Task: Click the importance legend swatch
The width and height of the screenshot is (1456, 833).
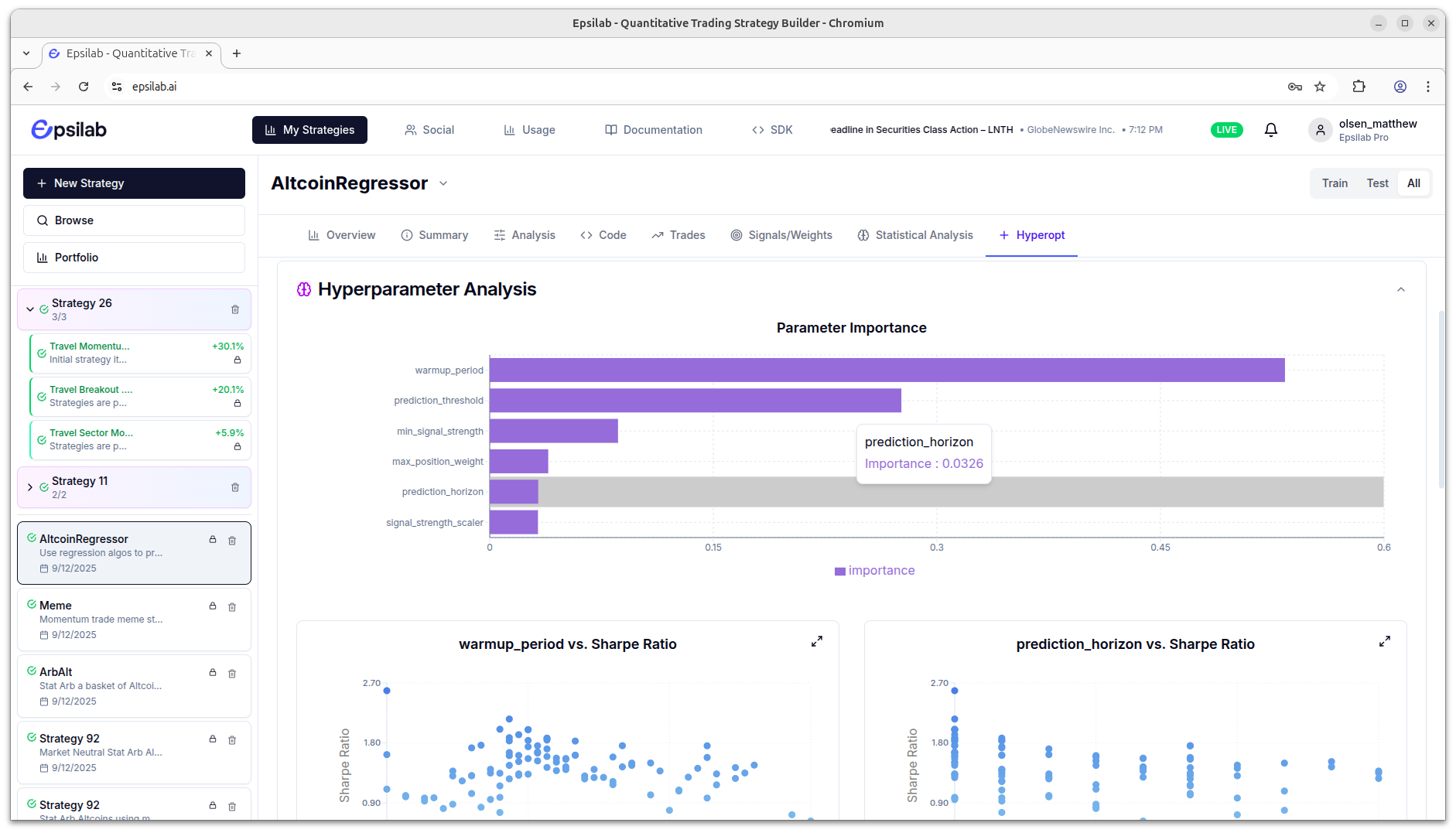Action: (840, 571)
